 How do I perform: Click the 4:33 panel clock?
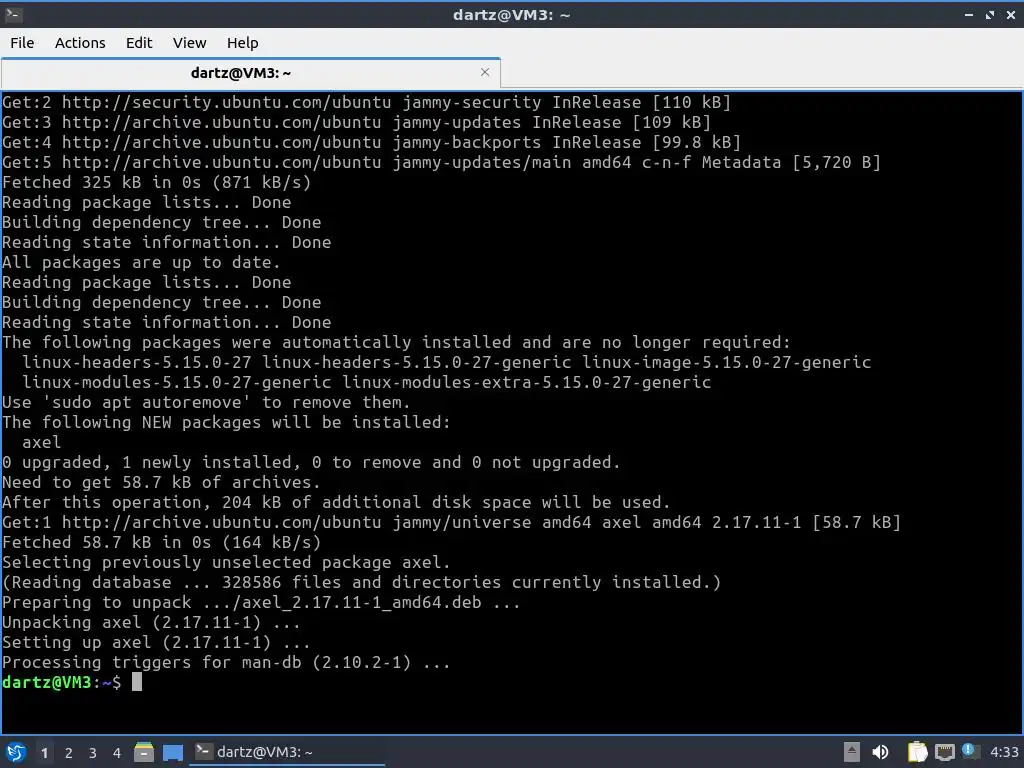coord(1004,752)
